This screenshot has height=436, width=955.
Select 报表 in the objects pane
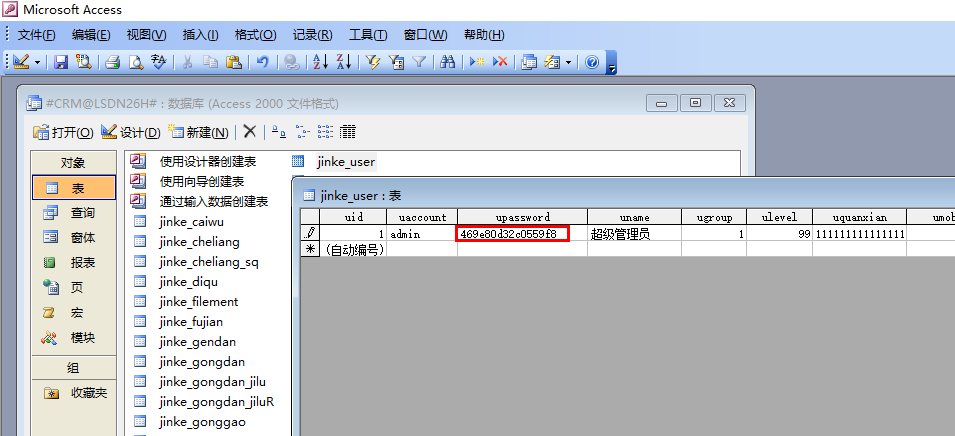[x=74, y=263]
